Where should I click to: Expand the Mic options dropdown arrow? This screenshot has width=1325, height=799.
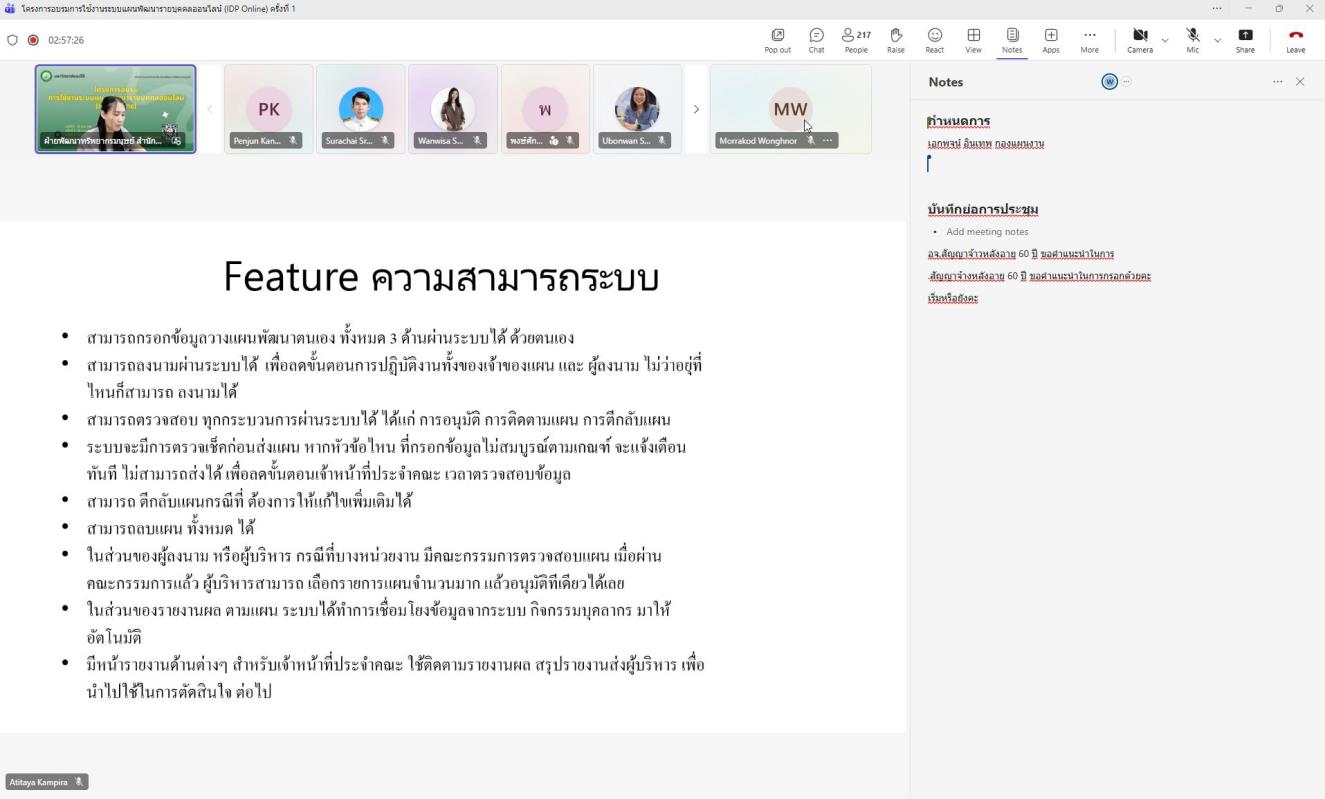pos(1217,40)
